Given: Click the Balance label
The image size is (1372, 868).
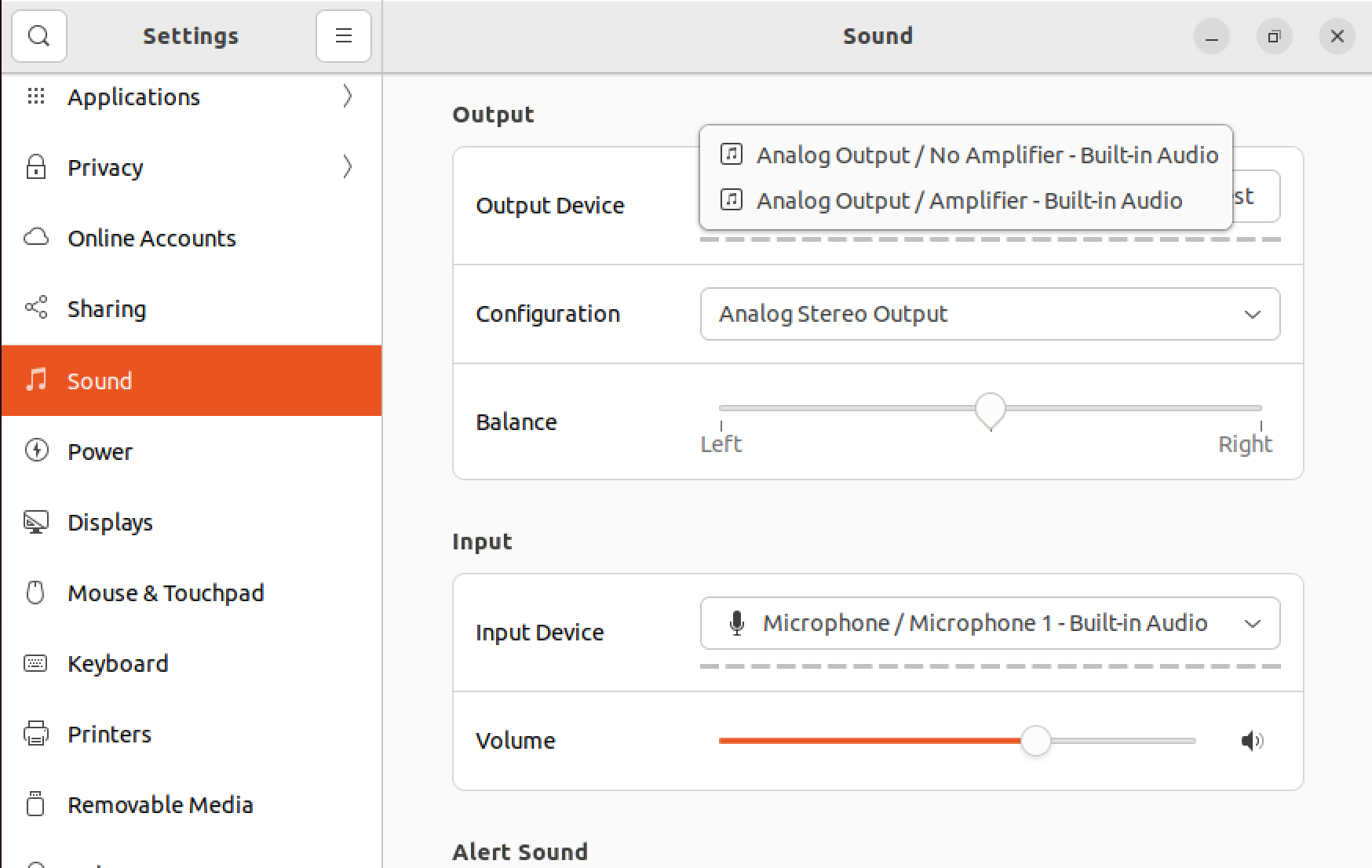Looking at the screenshot, I should click(516, 422).
